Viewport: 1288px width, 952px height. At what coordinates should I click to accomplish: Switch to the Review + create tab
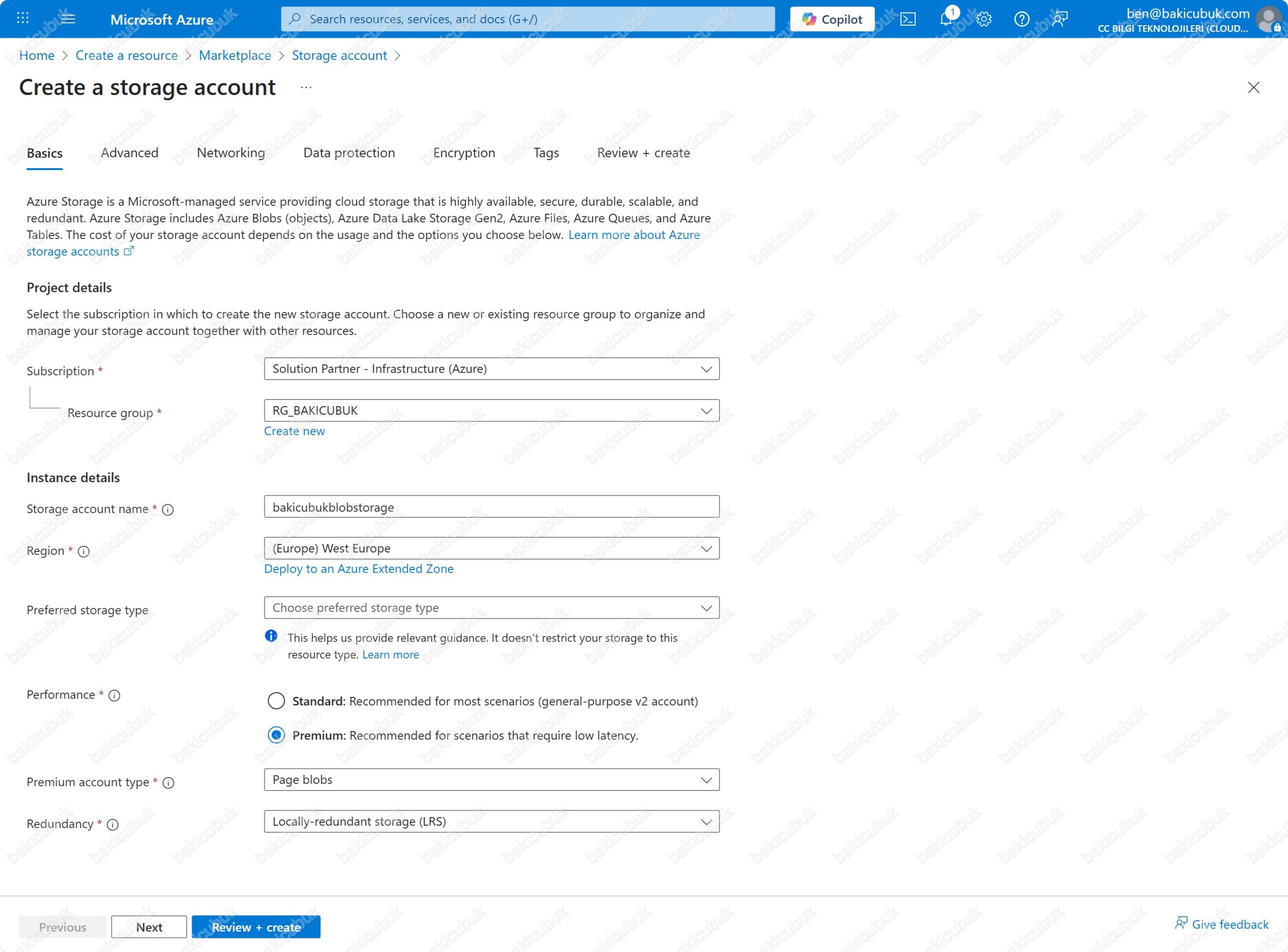click(643, 152)
